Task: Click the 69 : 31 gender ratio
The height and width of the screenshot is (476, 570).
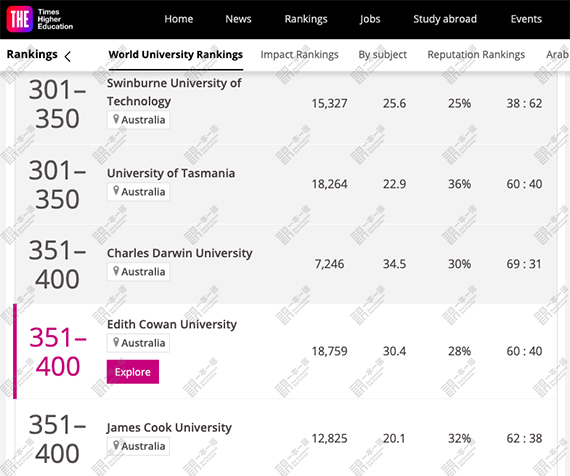Action: pos(524,264)
